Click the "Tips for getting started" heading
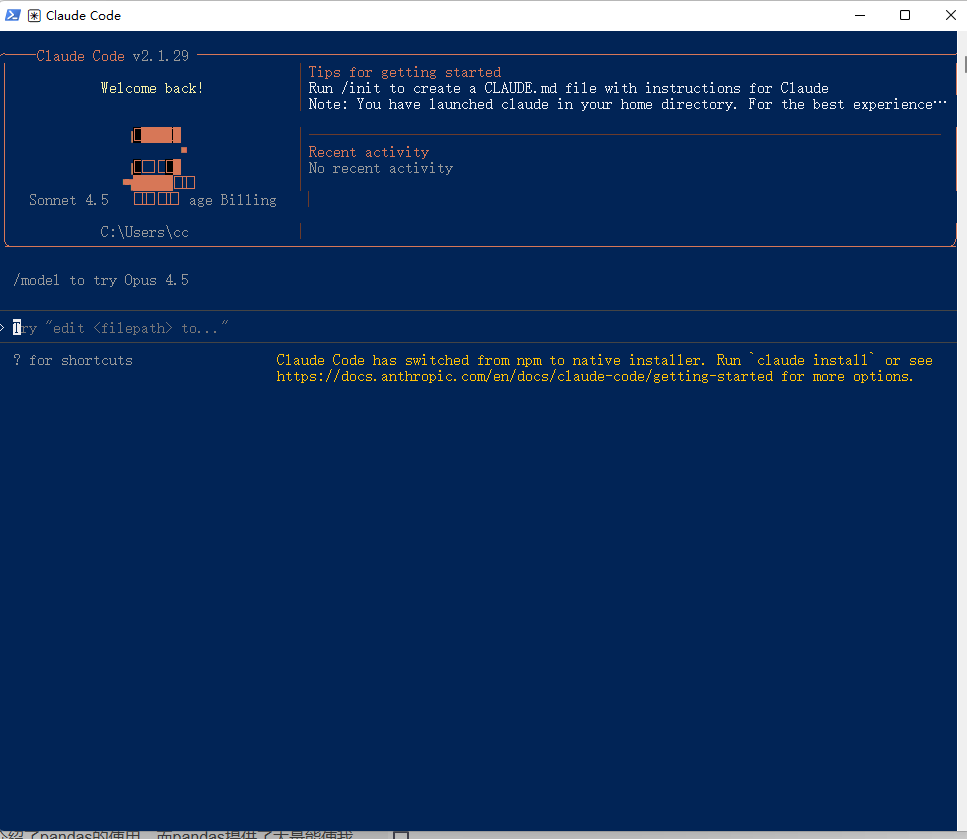The width and height of the screenshot is (967, 839). (x=405, y=72)
